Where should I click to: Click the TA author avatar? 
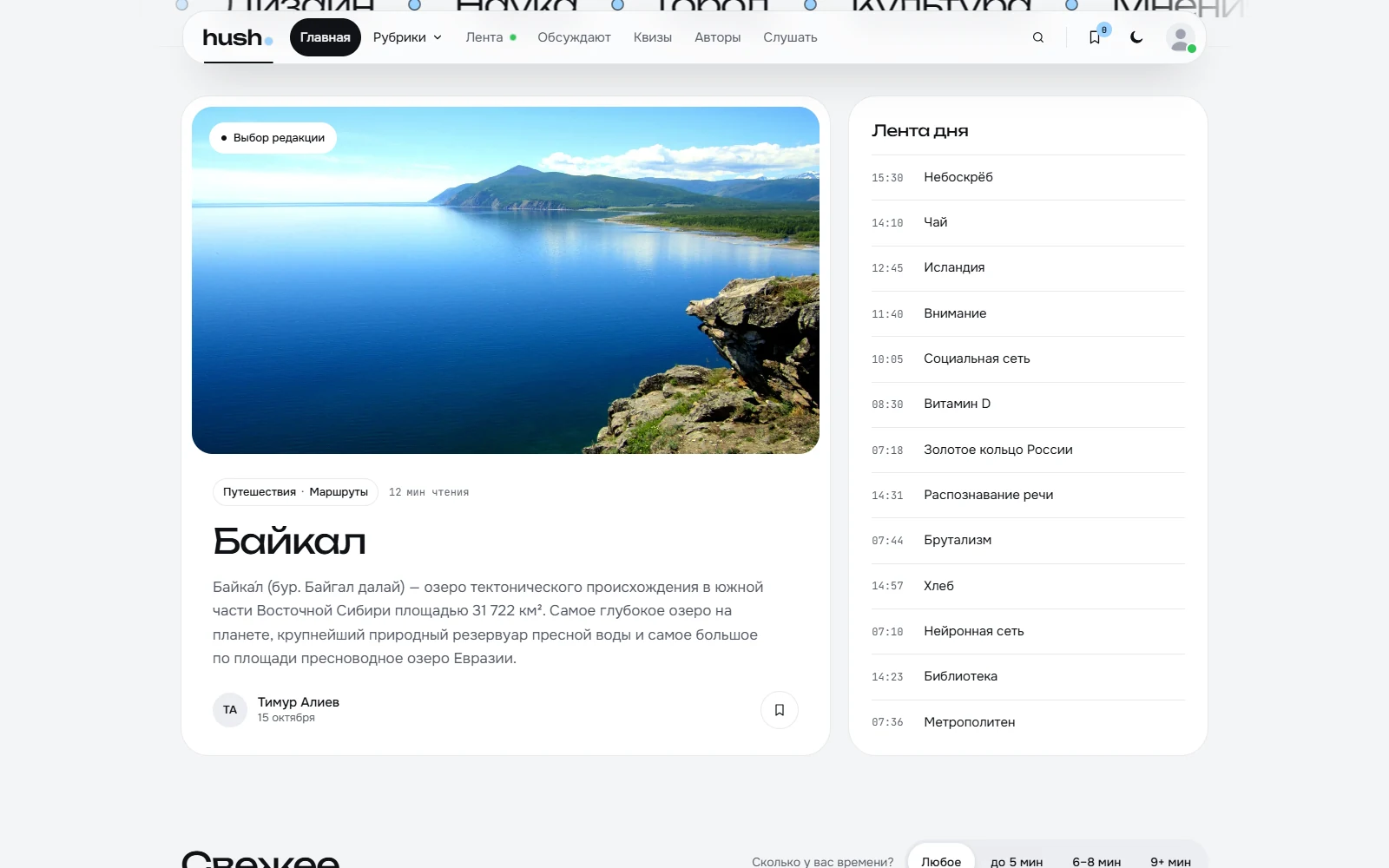click(x=230, y=710)
